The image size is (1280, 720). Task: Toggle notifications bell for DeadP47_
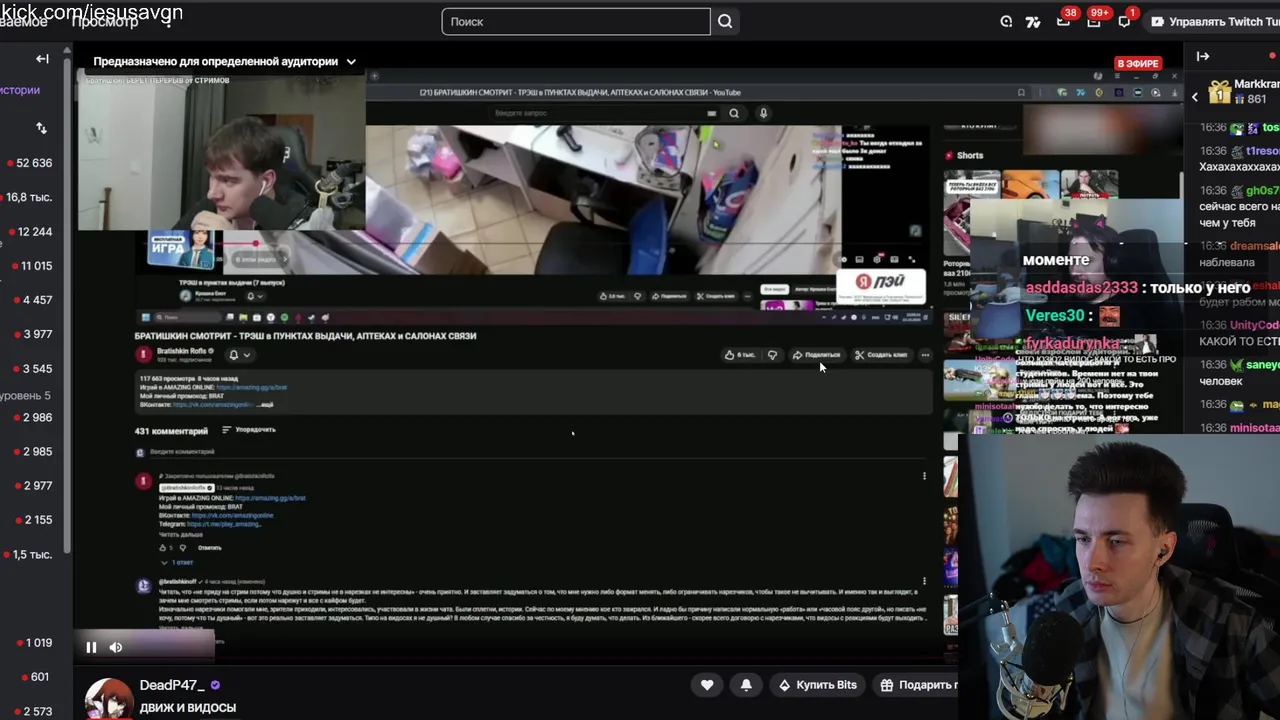(x=746, y=685)
